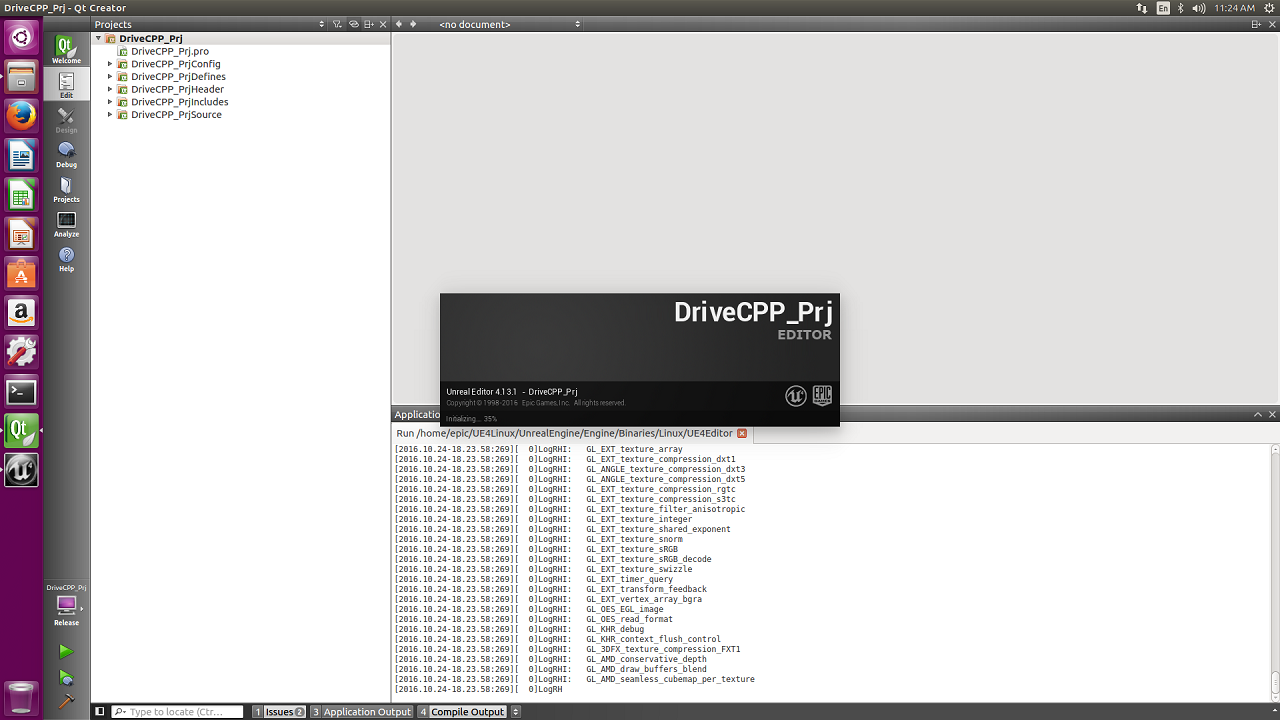Viewport: 1280px width, 720px height.
Task: Toggle synchronize with editor link icon
Action: pyautogui.click(x=354, y=24)
